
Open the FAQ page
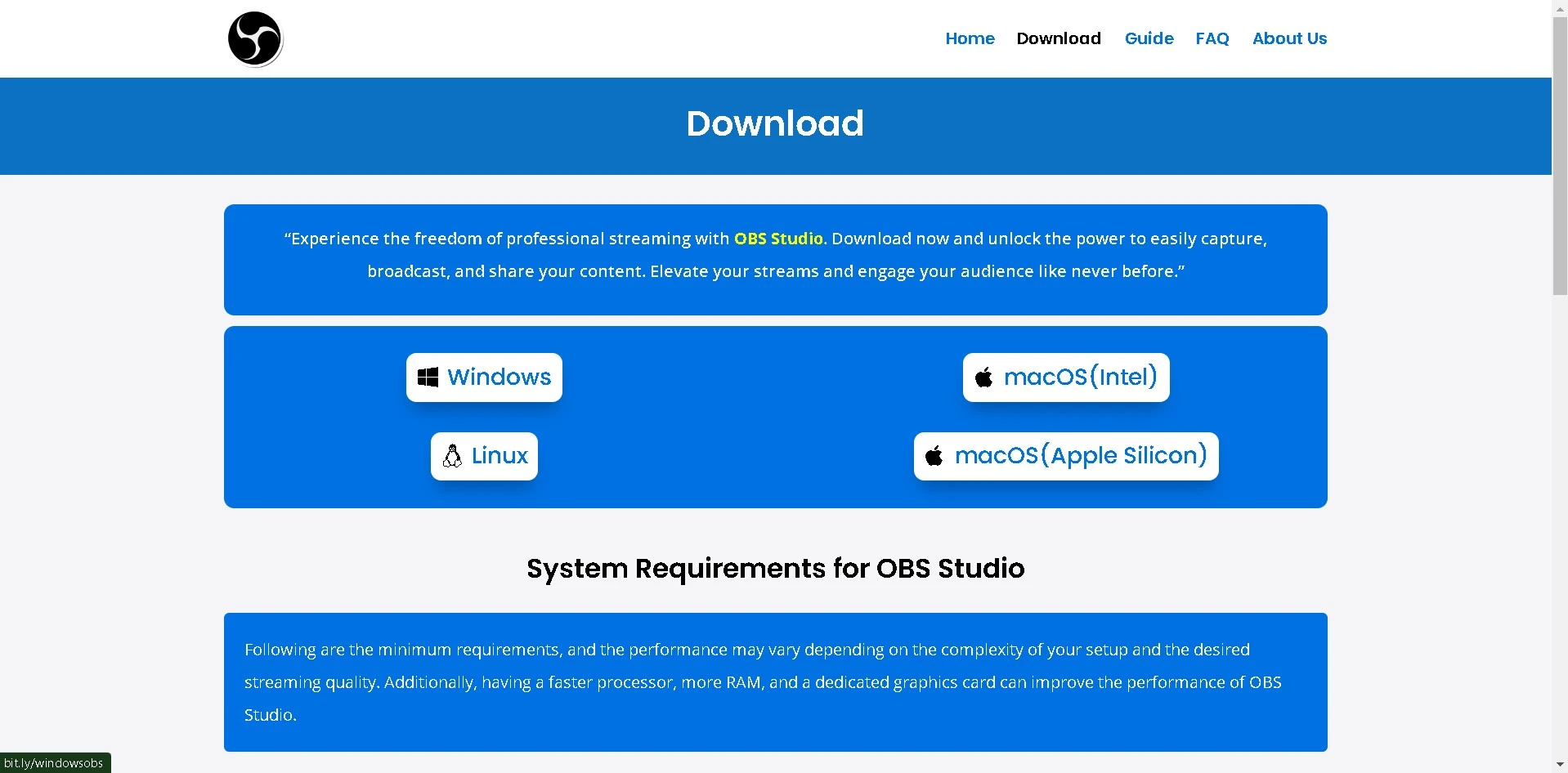click(1212, 38)
